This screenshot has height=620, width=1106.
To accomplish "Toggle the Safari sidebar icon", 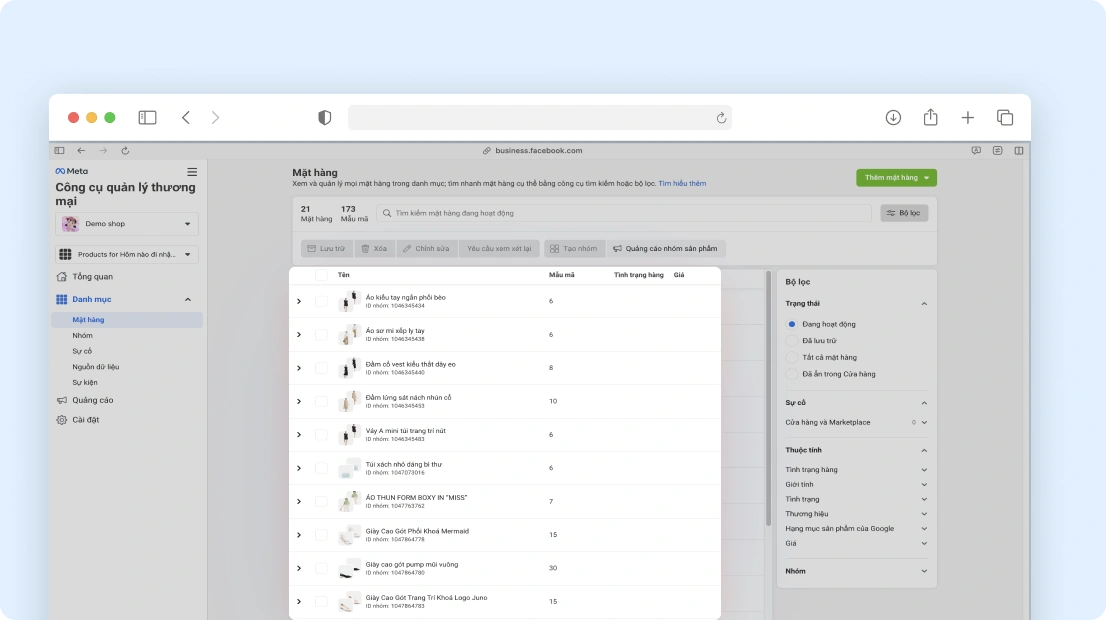I will 147,118.
